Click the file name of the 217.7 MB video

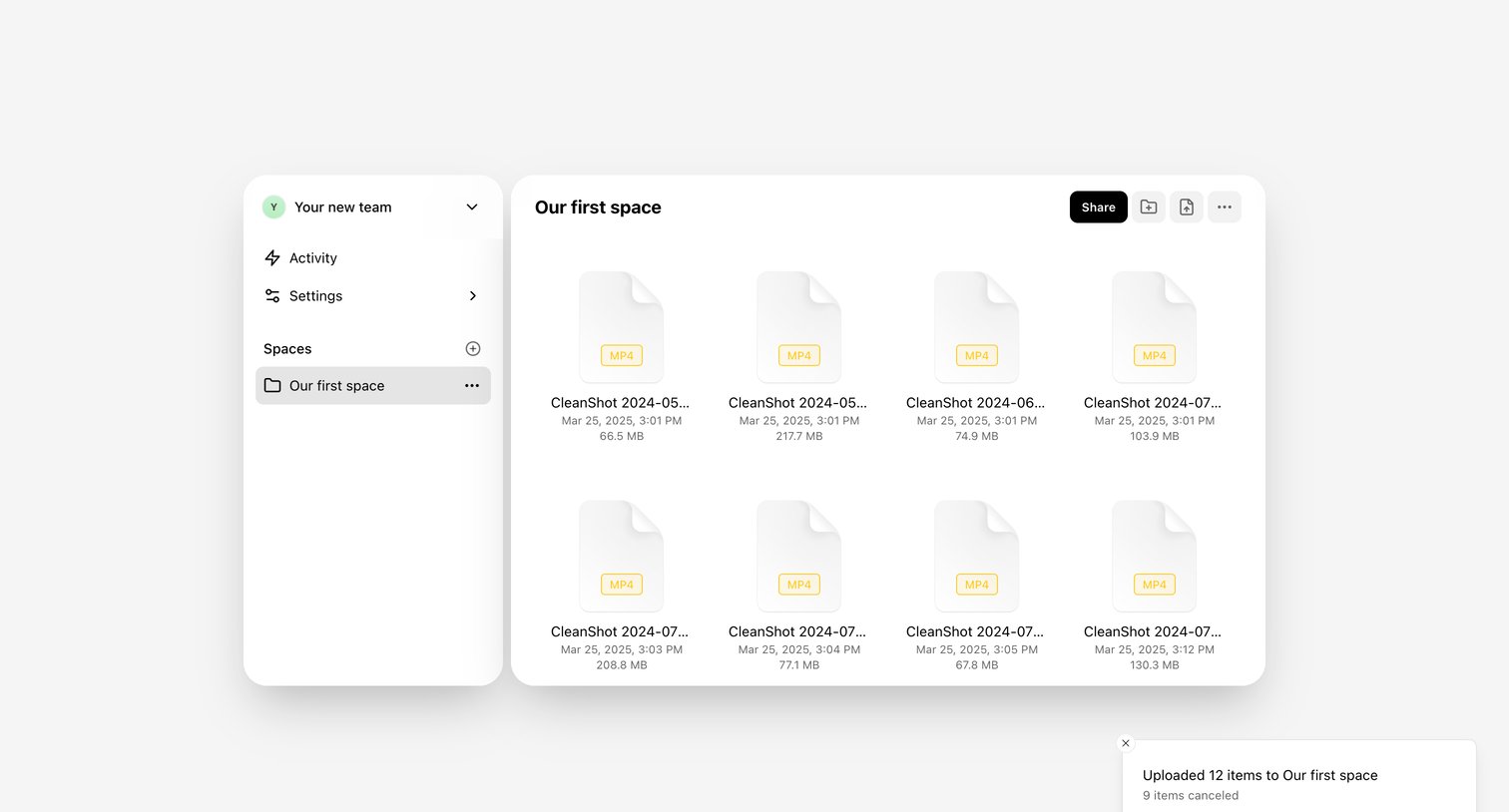click(797, 403)
